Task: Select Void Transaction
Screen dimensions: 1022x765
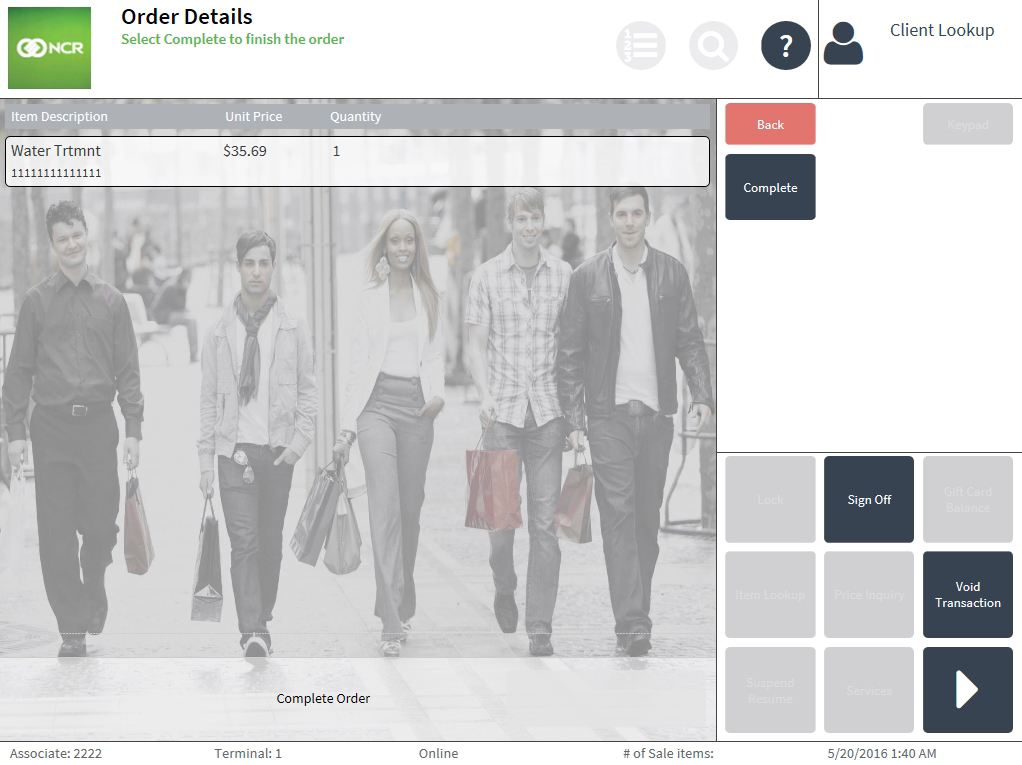Action: pyautogui.click(x=967, y=595)
